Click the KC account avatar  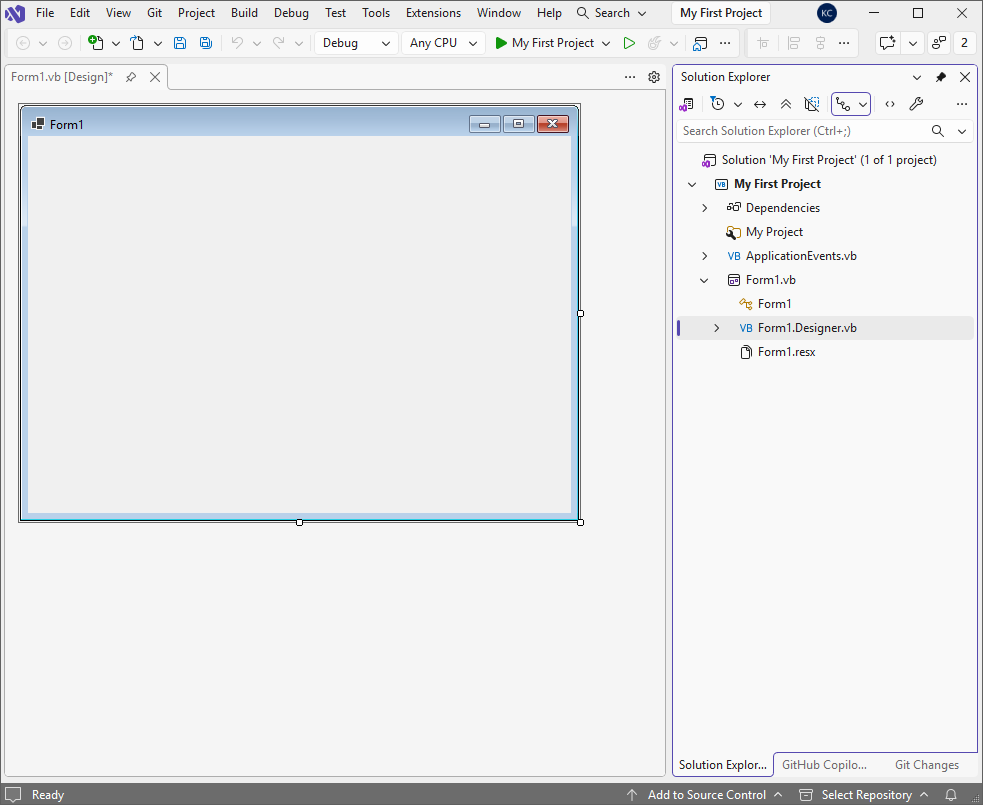827,13
